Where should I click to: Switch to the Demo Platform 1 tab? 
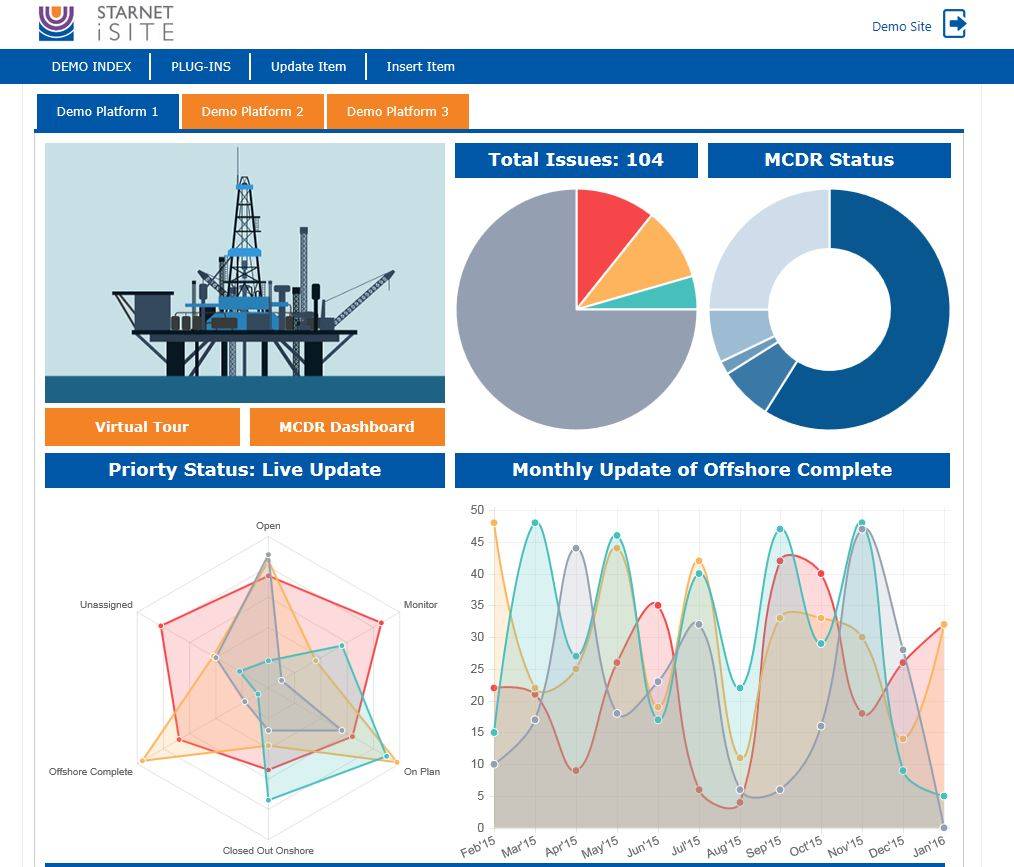pyautogui.click(x=107, y=112)
